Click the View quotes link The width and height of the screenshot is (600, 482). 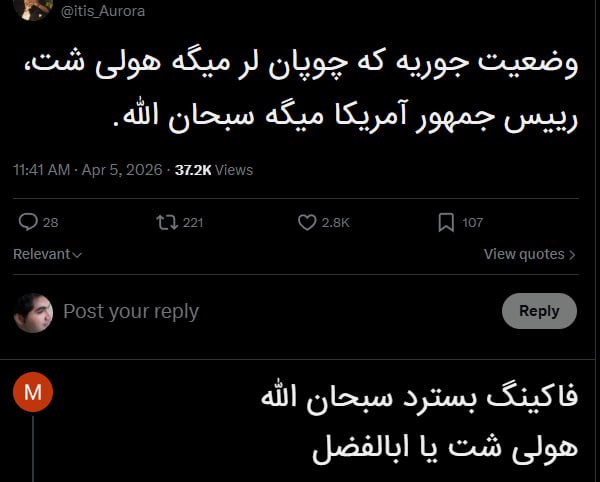click(x=525, y=254)
